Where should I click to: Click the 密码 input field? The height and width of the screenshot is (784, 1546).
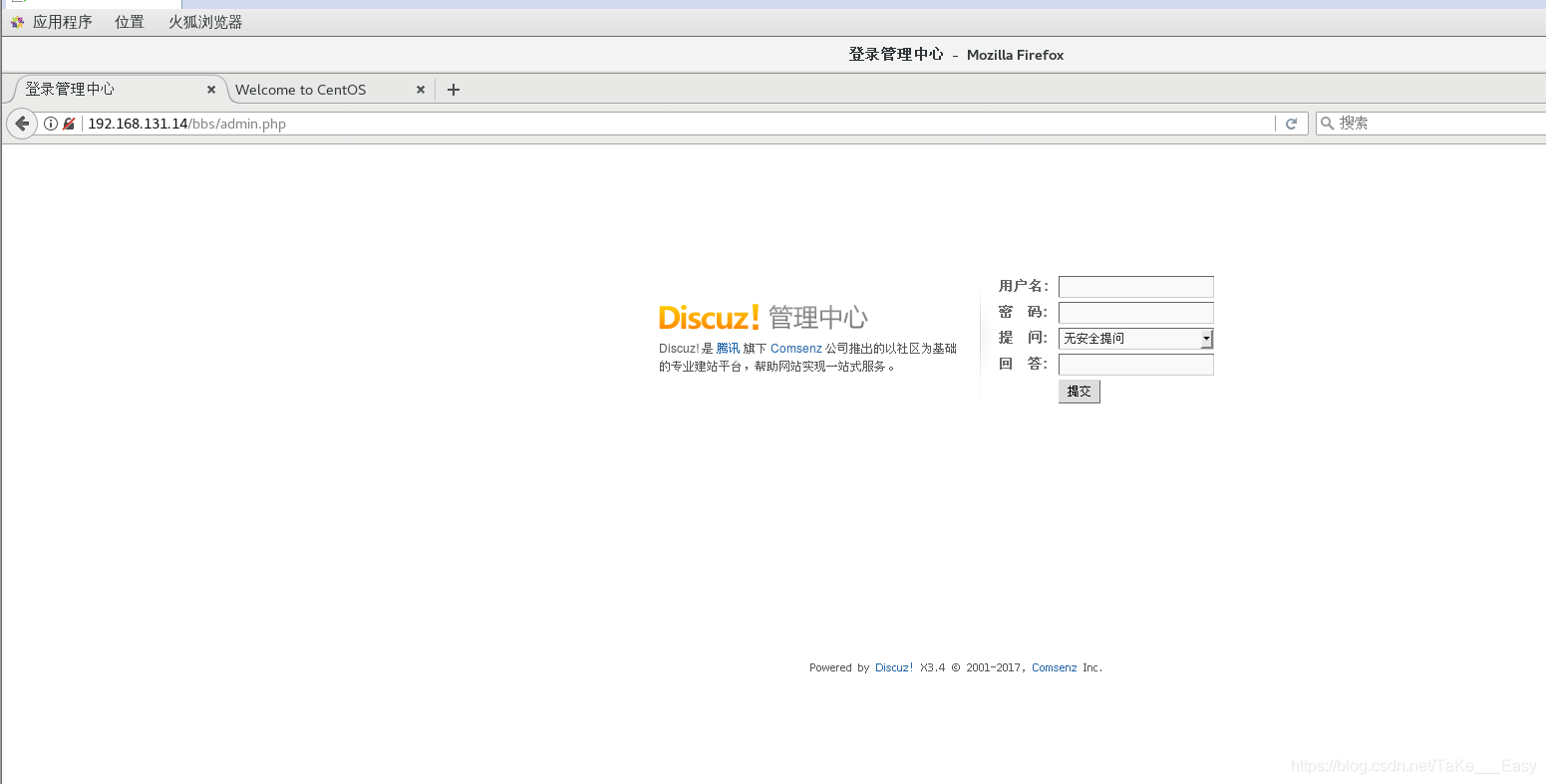(1136, 313)
